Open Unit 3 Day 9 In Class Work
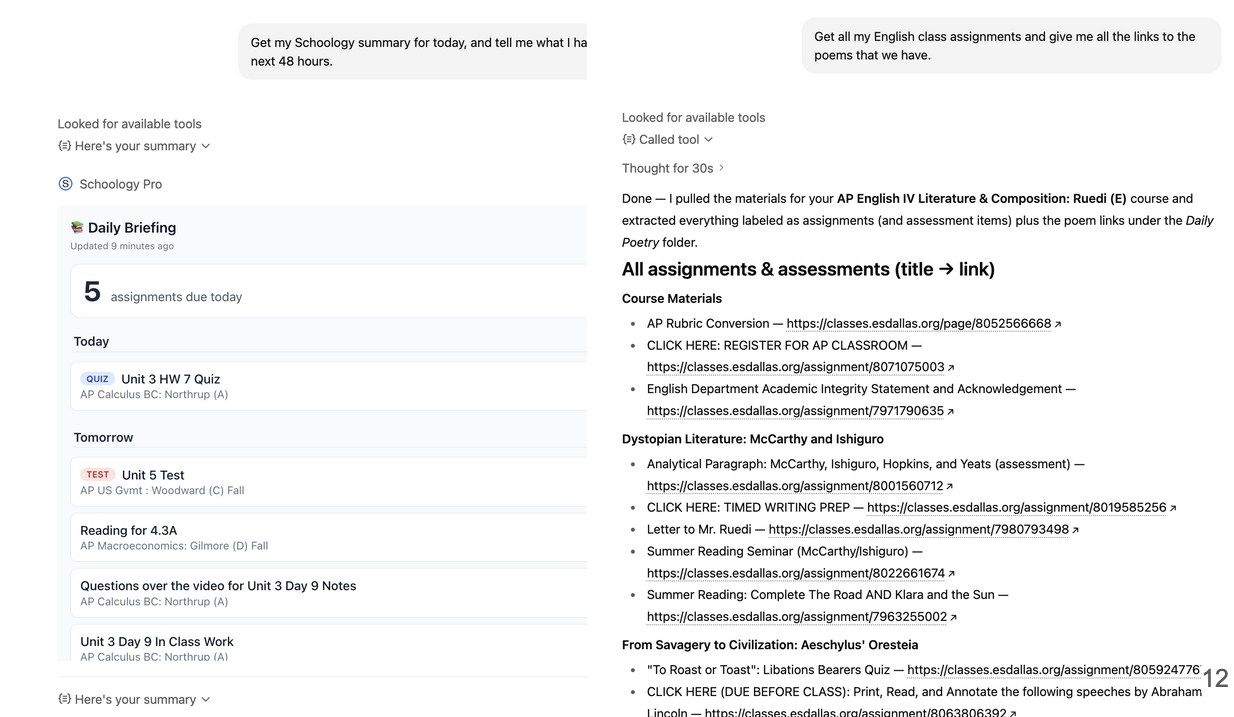Viewport: 1234px width, 717px height. [x=329, y=643]
